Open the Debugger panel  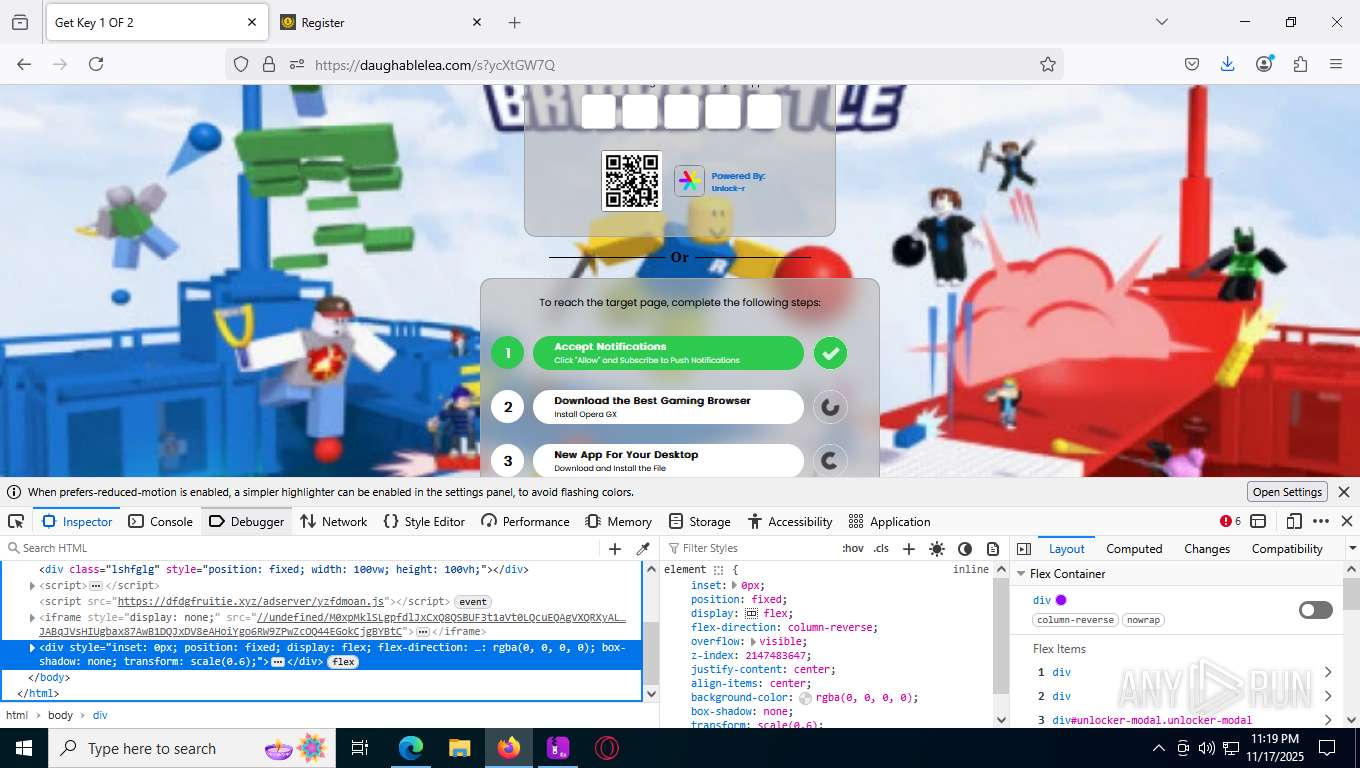246,521
